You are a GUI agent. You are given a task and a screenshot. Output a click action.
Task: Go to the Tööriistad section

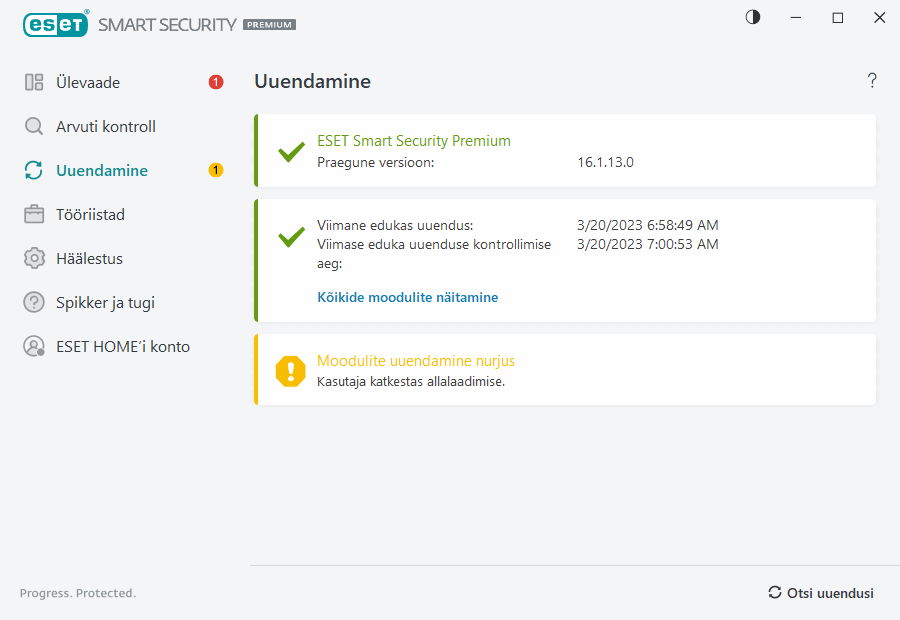[90, 215]
